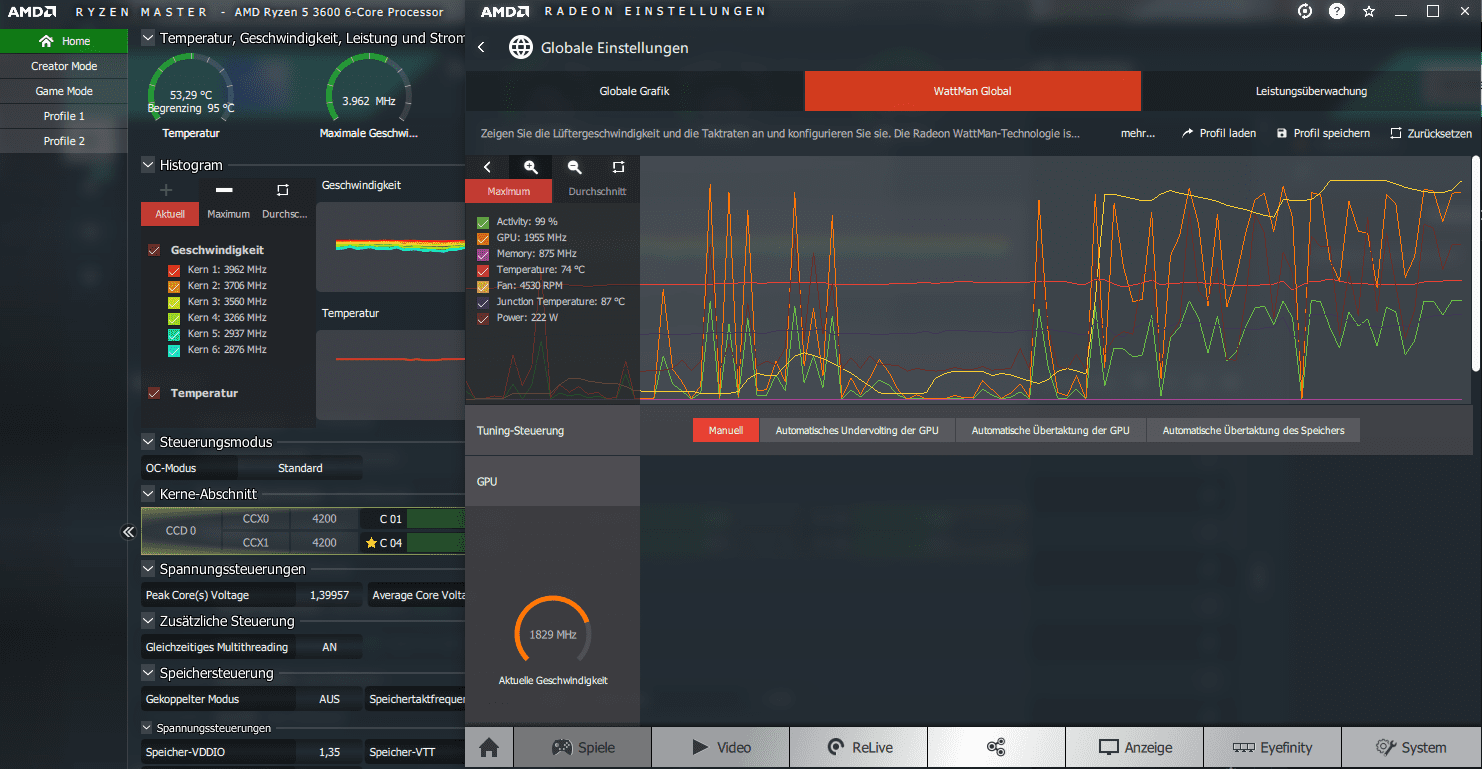Choose Automatische Übertaktung des Speichers
Viewport: 1482px width, 769px height.
(x=1253, y=430)
